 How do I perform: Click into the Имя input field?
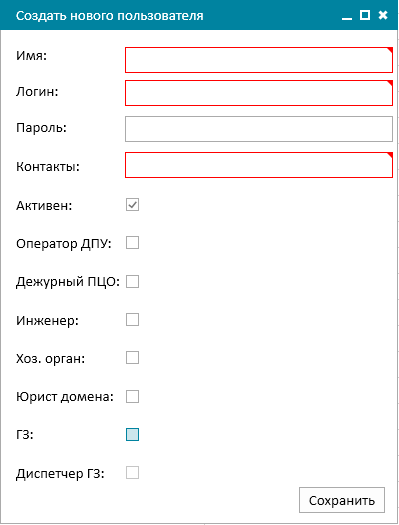[x=259, y=60]
